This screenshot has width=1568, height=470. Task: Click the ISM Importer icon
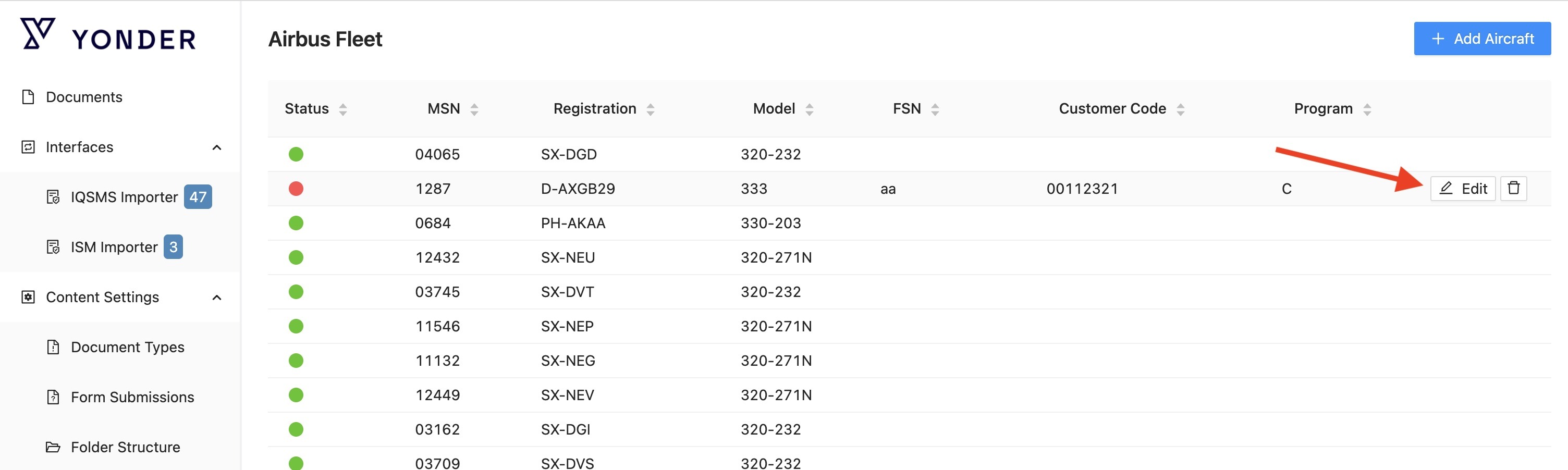tap(53, 247)
